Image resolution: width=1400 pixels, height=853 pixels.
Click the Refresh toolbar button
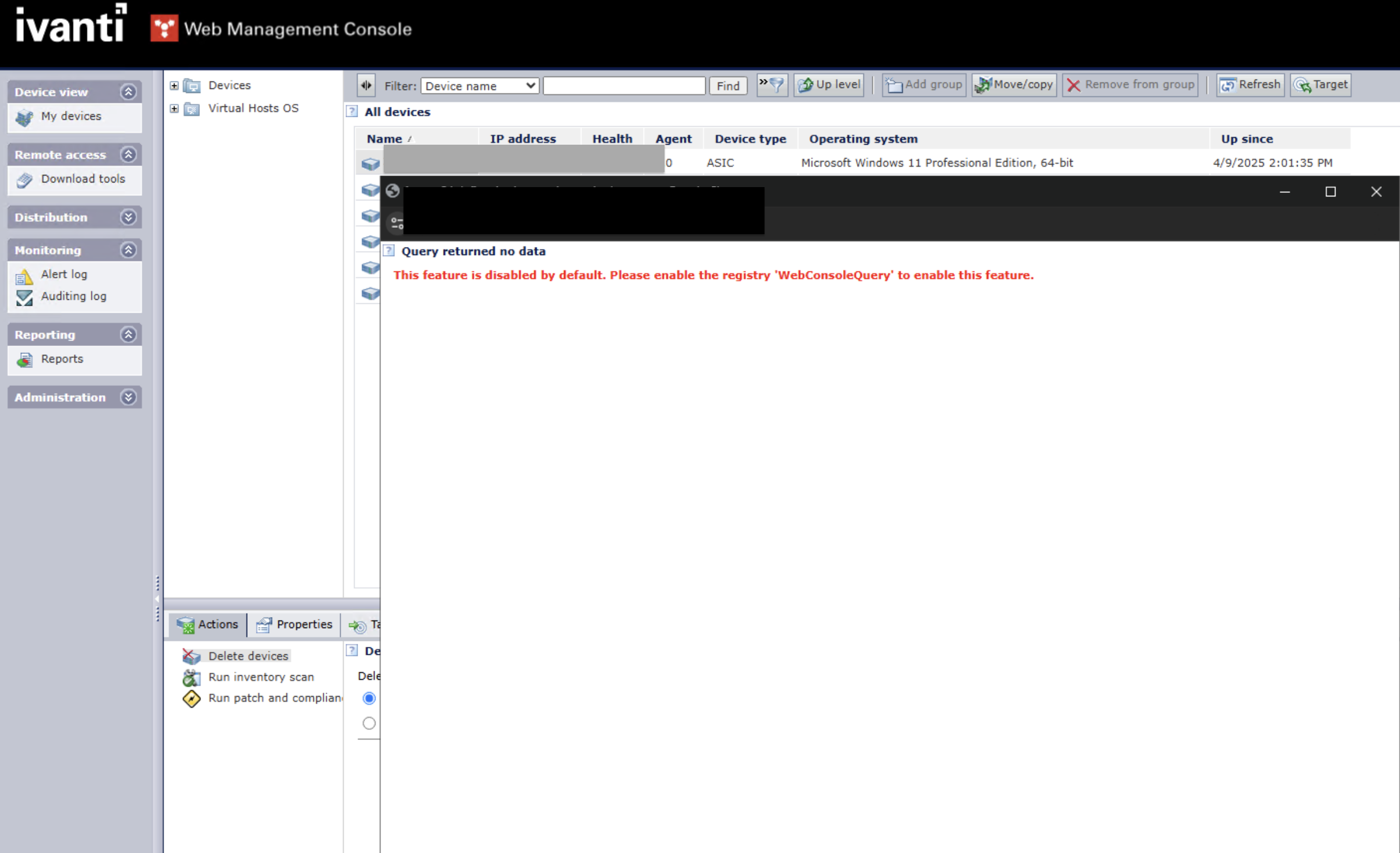[1250, 85]
